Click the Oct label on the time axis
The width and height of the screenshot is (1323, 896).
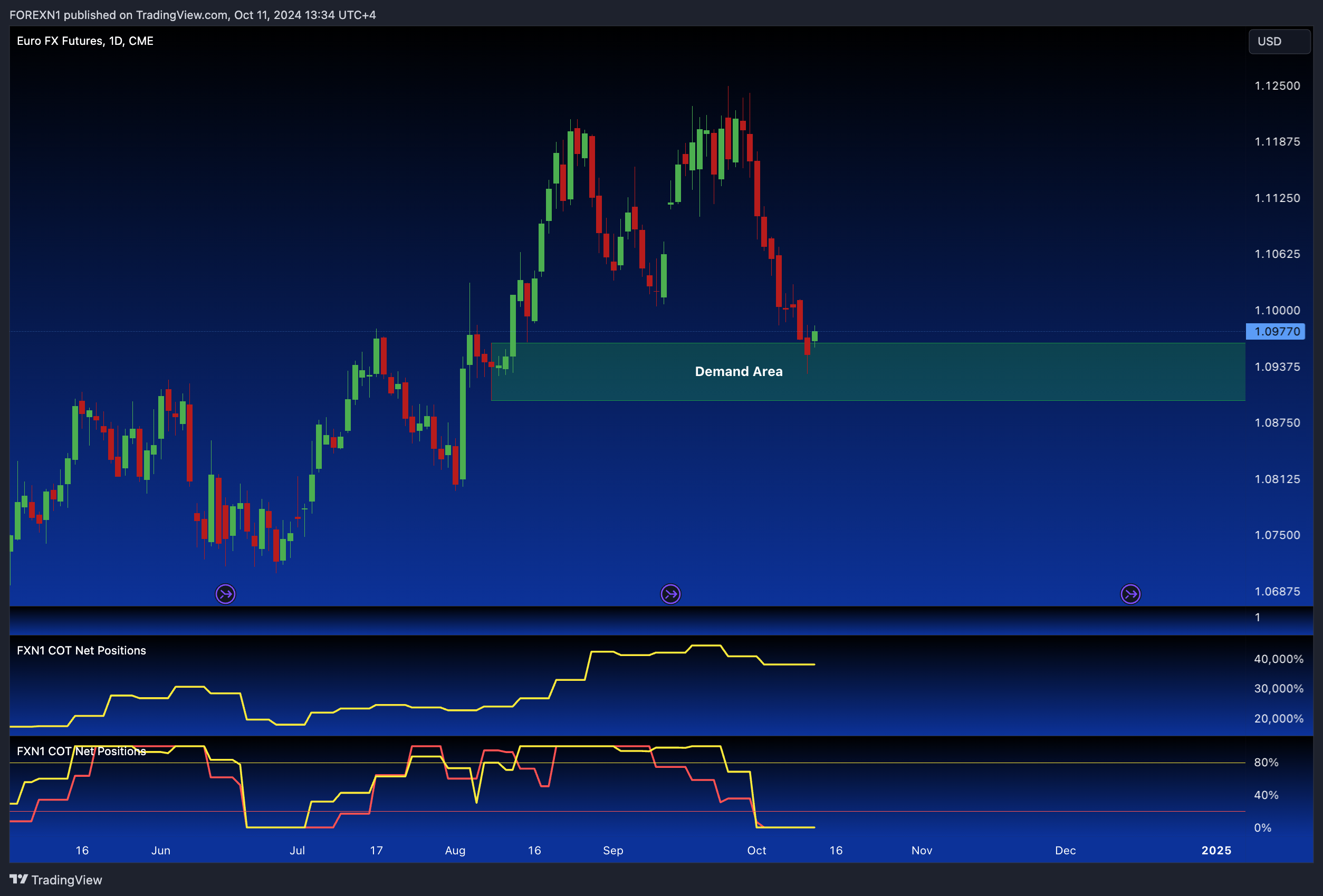click(756, 851)
